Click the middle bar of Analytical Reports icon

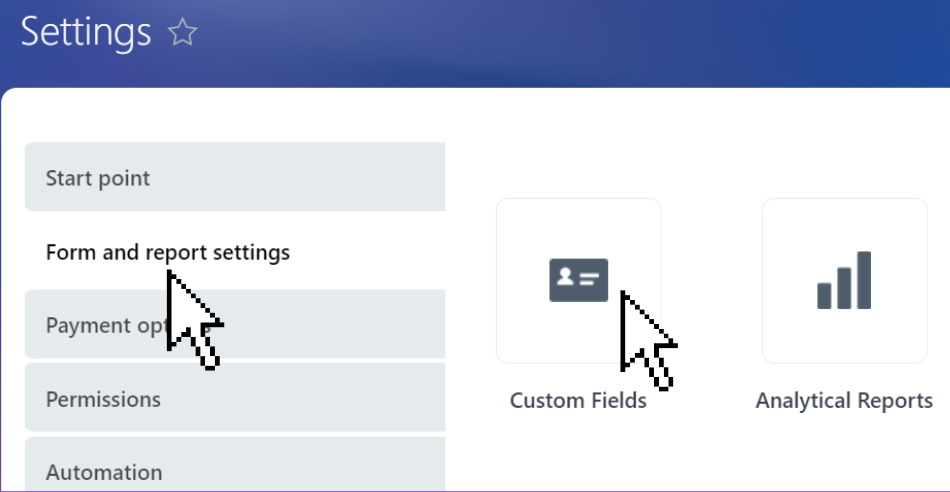(844, 288)
